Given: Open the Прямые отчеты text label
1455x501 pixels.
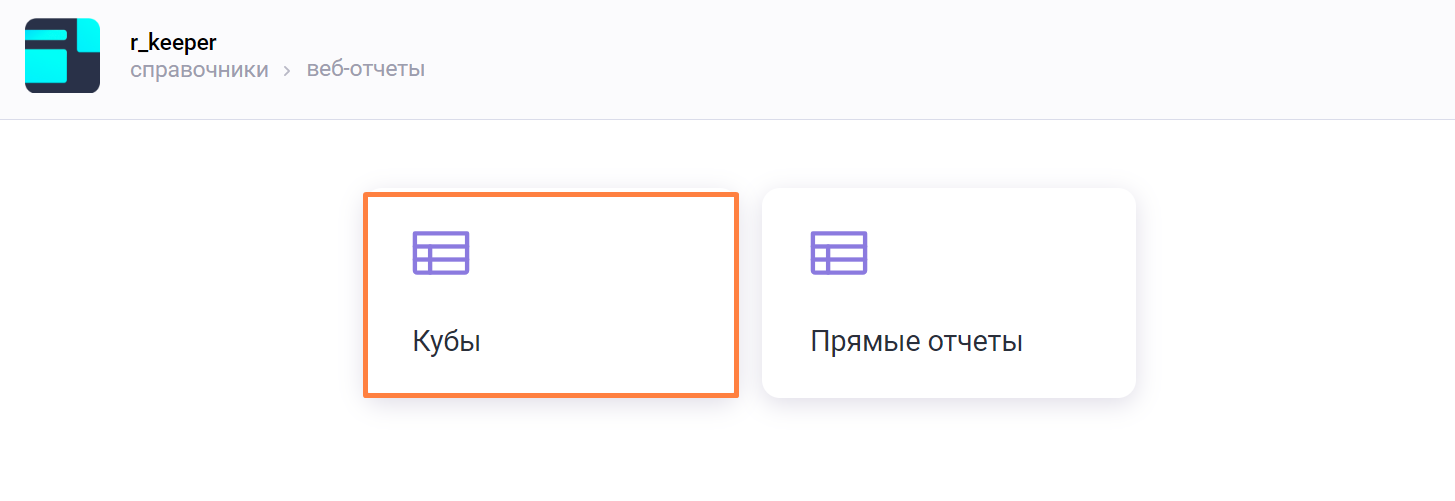Looking at the screenshot, I should pos(916,342).
